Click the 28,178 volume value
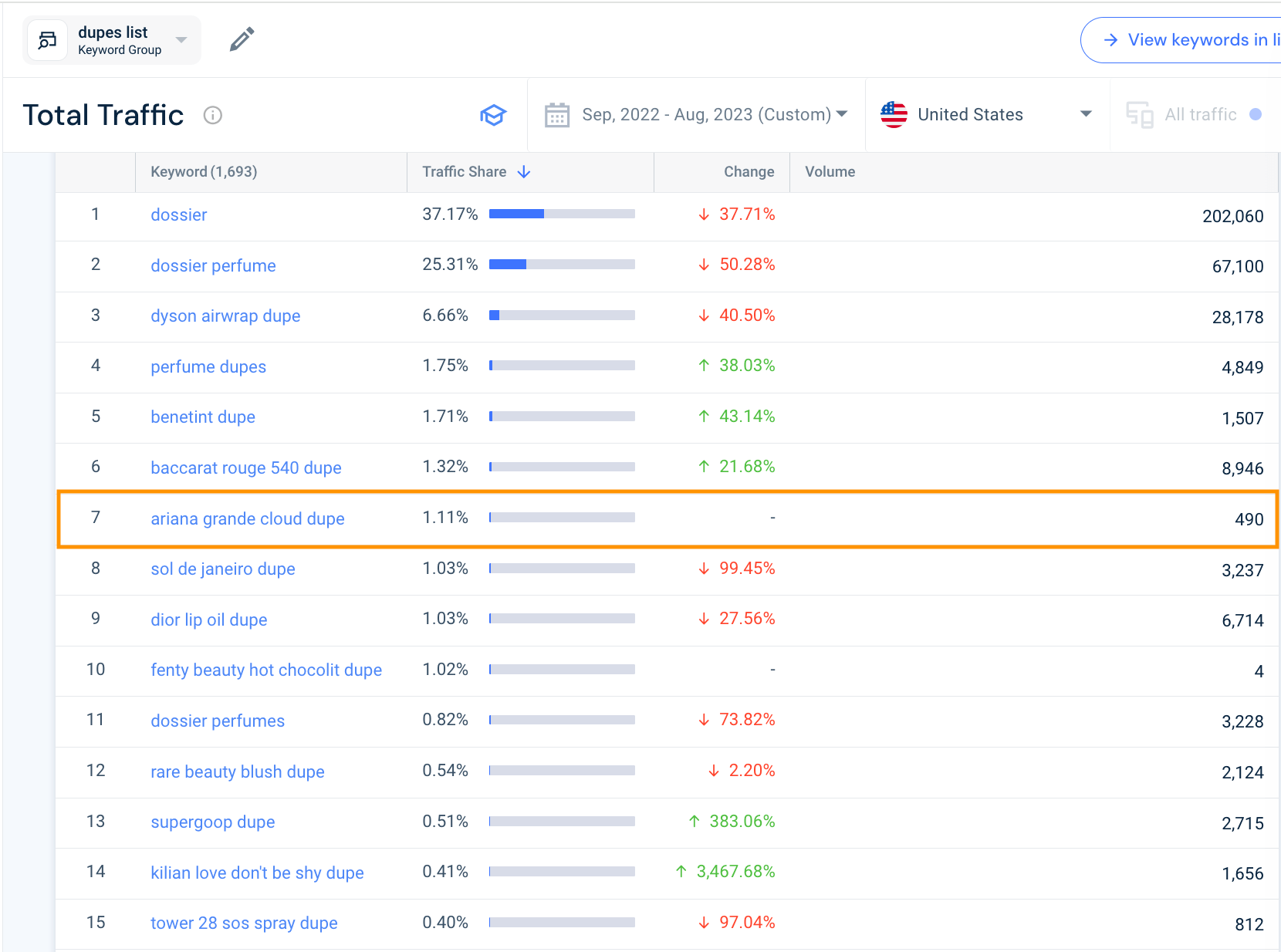1281x952 pixels. point(1238,318)
